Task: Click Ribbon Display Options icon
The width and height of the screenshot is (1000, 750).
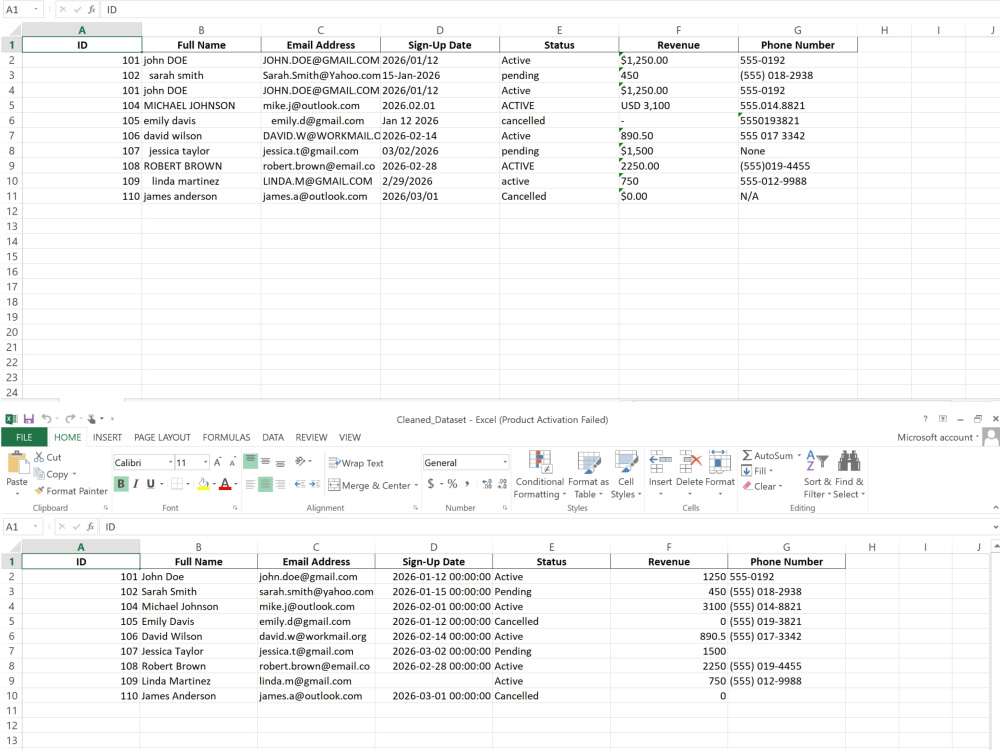Action: point(943,419)
